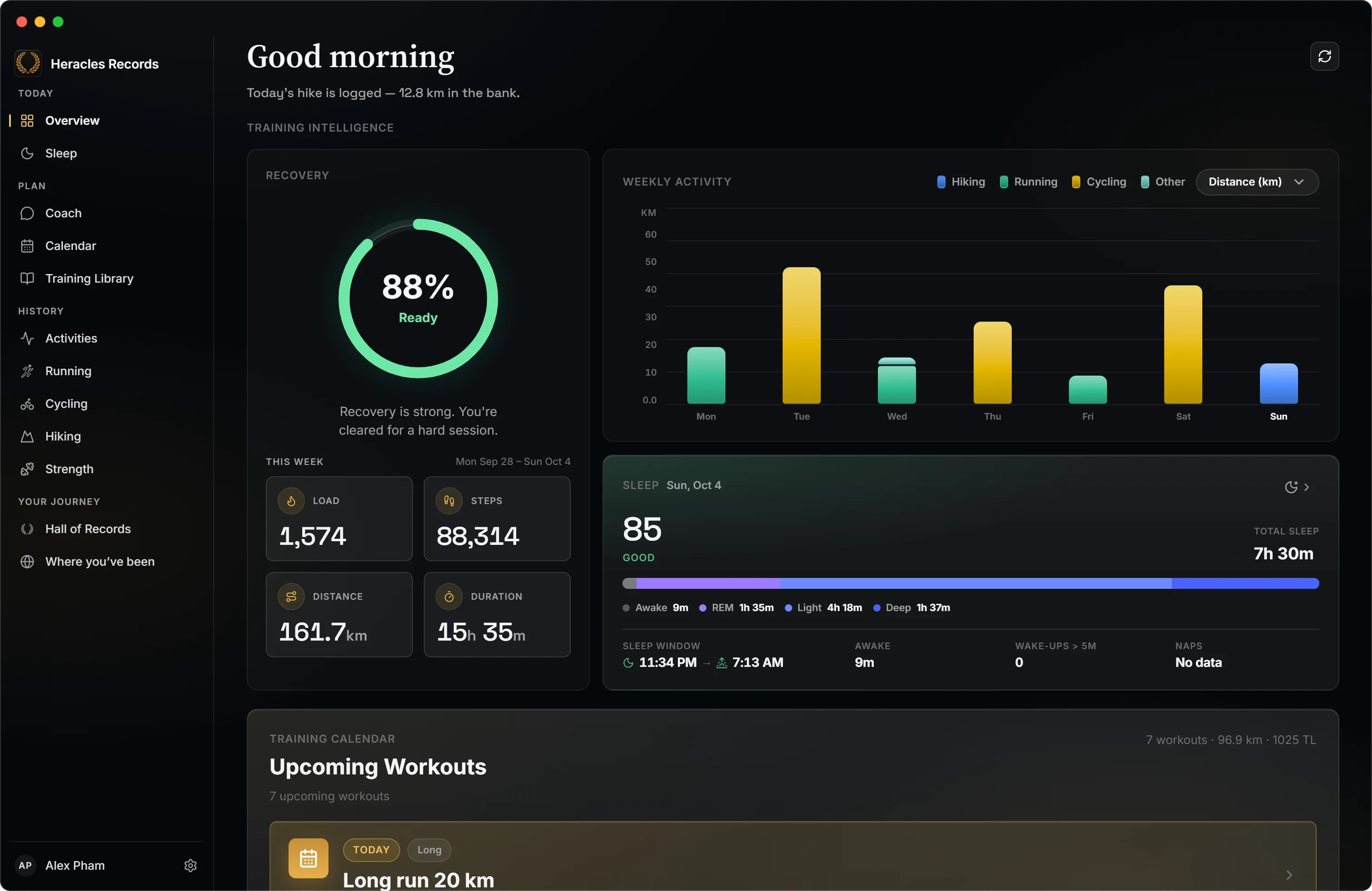1372x891 pixels.
Task: Toggle Cycling series in chart legend
Action: click(x=1099, y=182)
